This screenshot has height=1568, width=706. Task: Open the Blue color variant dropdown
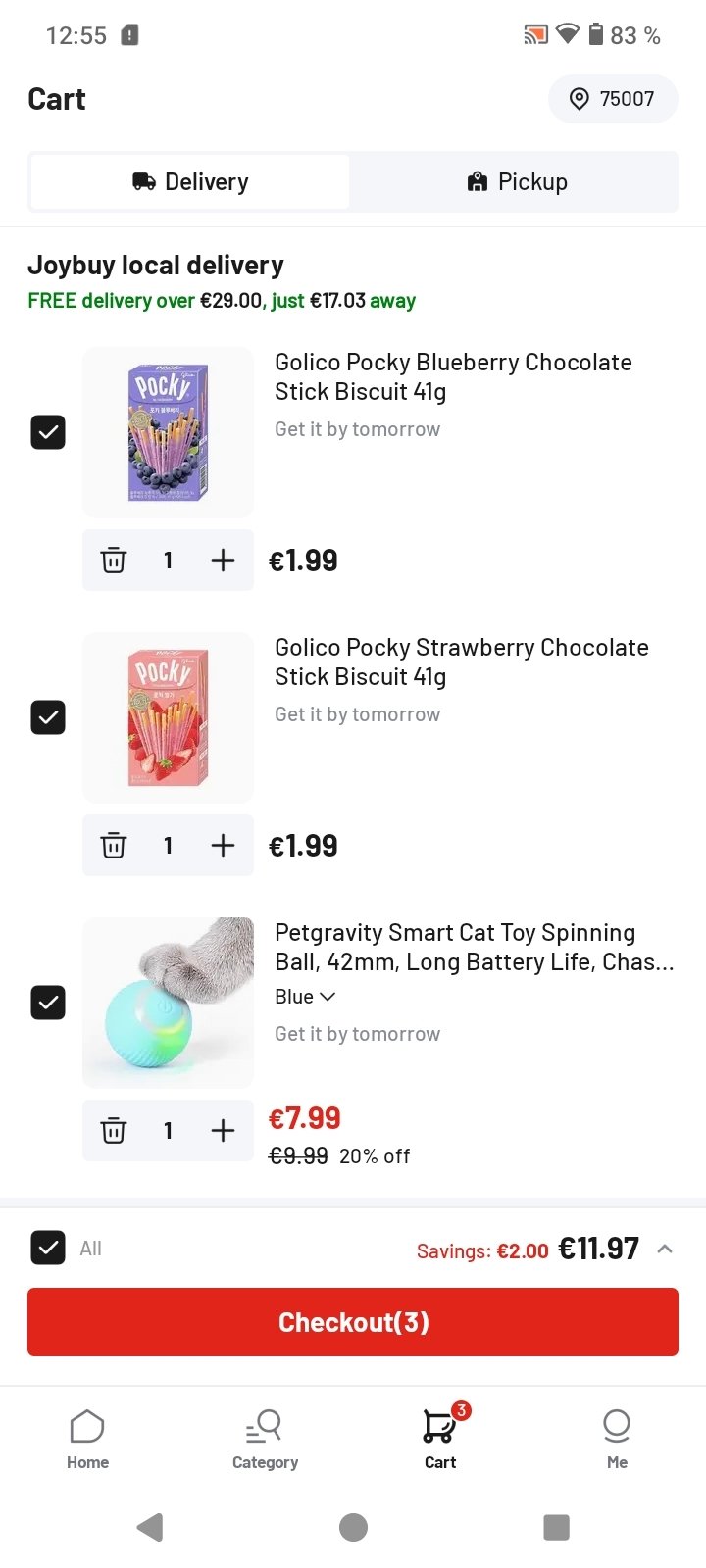[305, 997]
